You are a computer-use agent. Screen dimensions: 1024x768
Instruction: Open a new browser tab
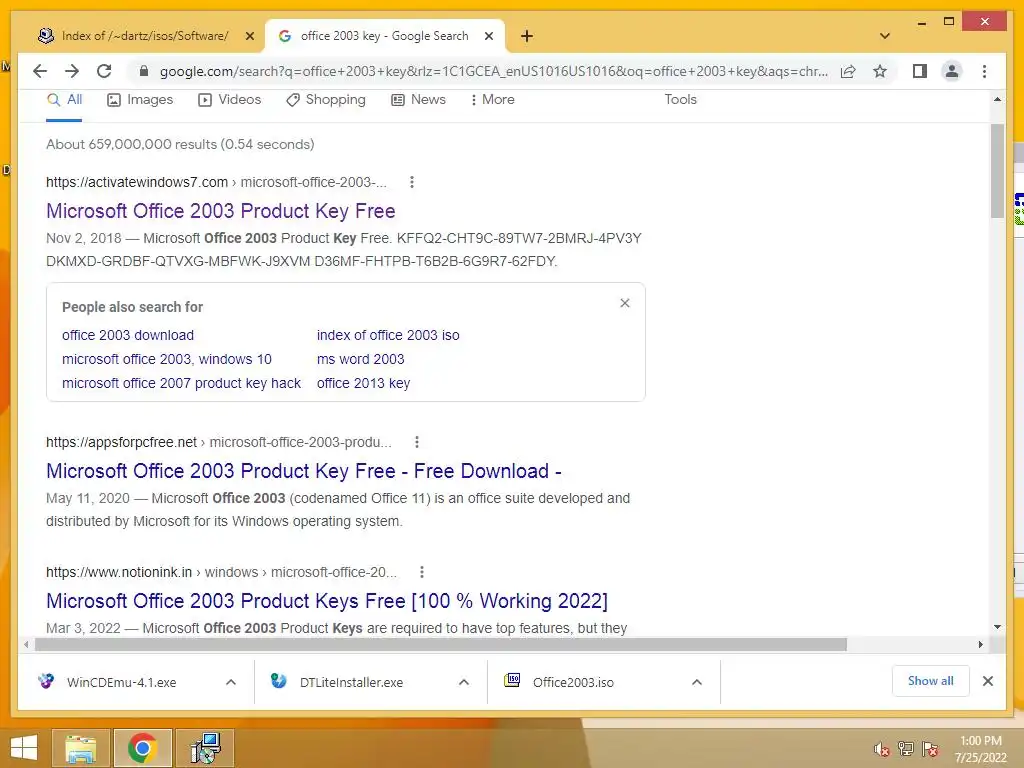527,36
